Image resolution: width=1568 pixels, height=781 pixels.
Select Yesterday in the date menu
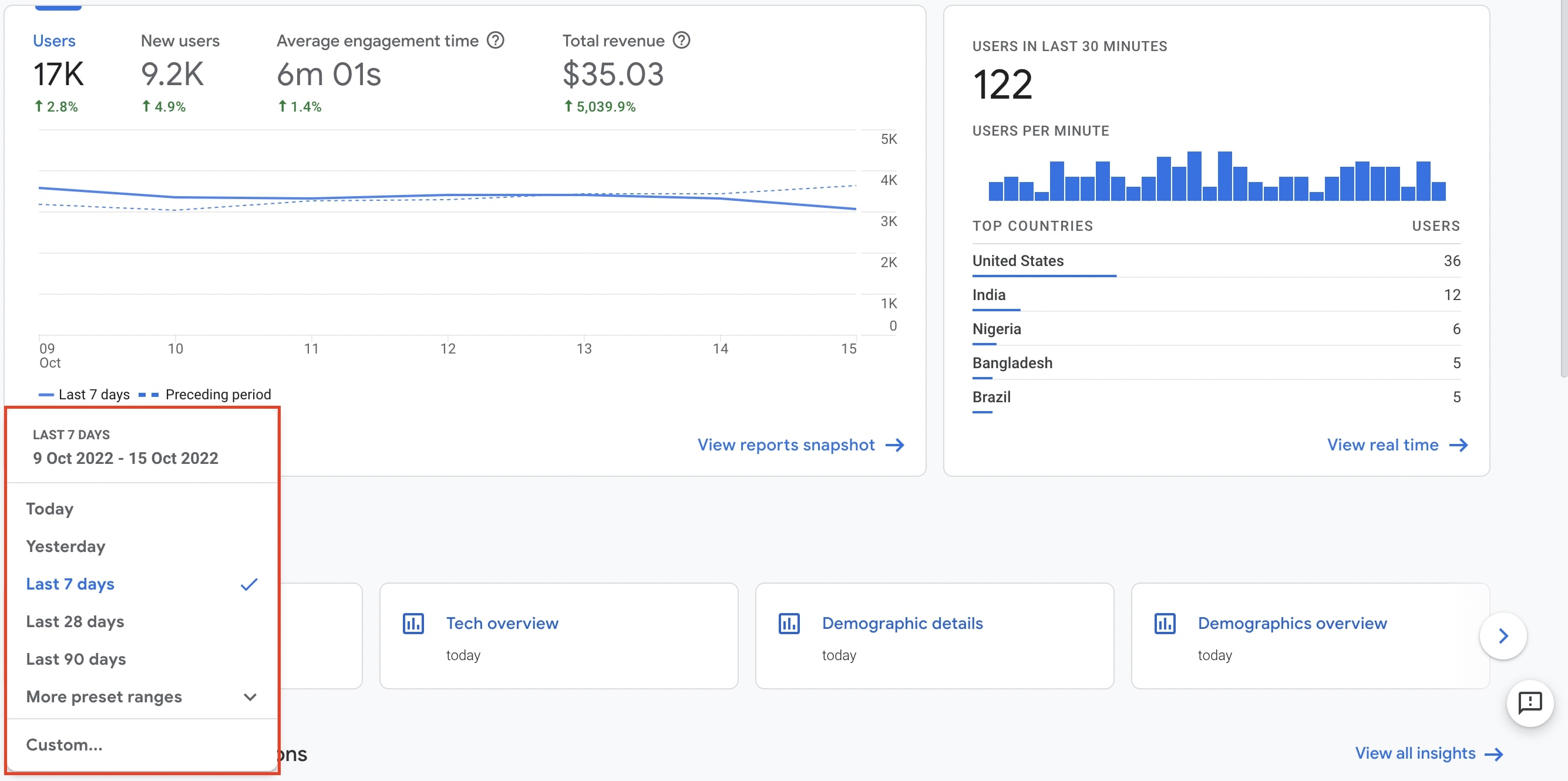click(66, 546)
